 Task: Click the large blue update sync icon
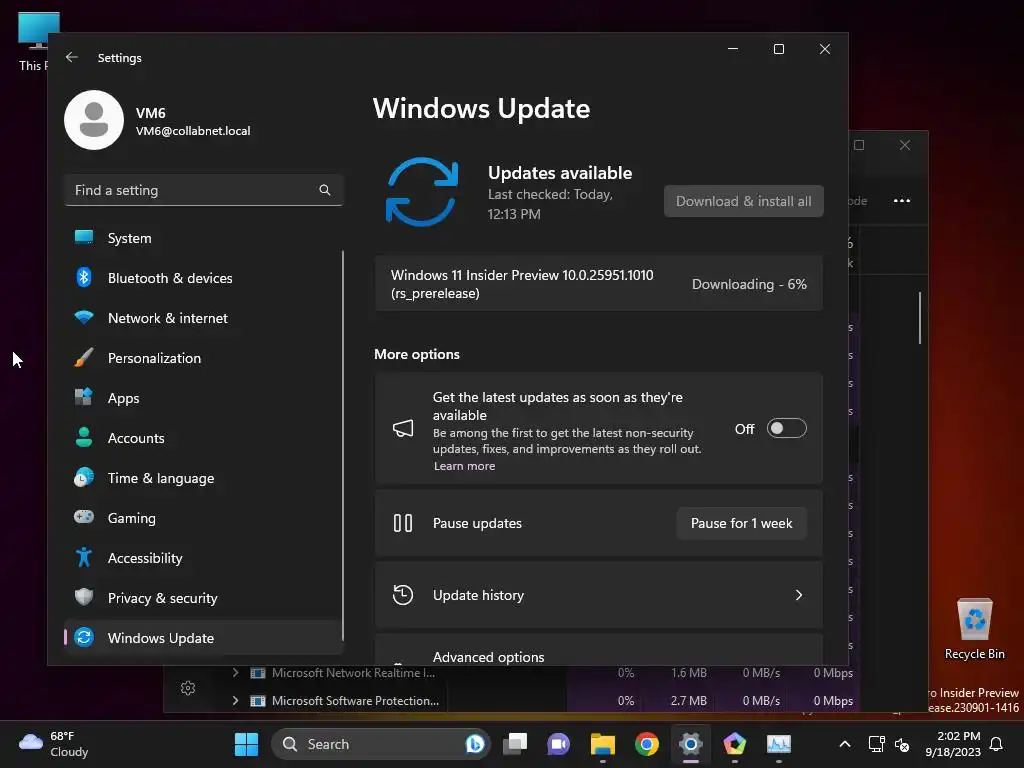(x=422, y=192)
